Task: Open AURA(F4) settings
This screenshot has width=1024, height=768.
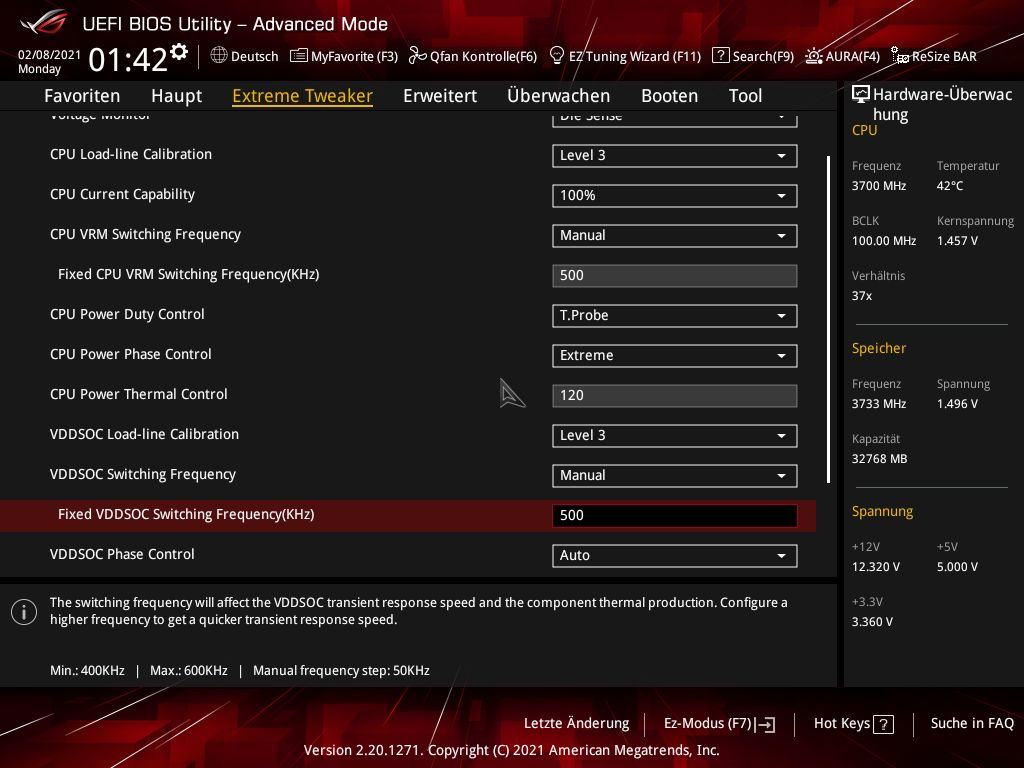Action: tap(842, 56)
